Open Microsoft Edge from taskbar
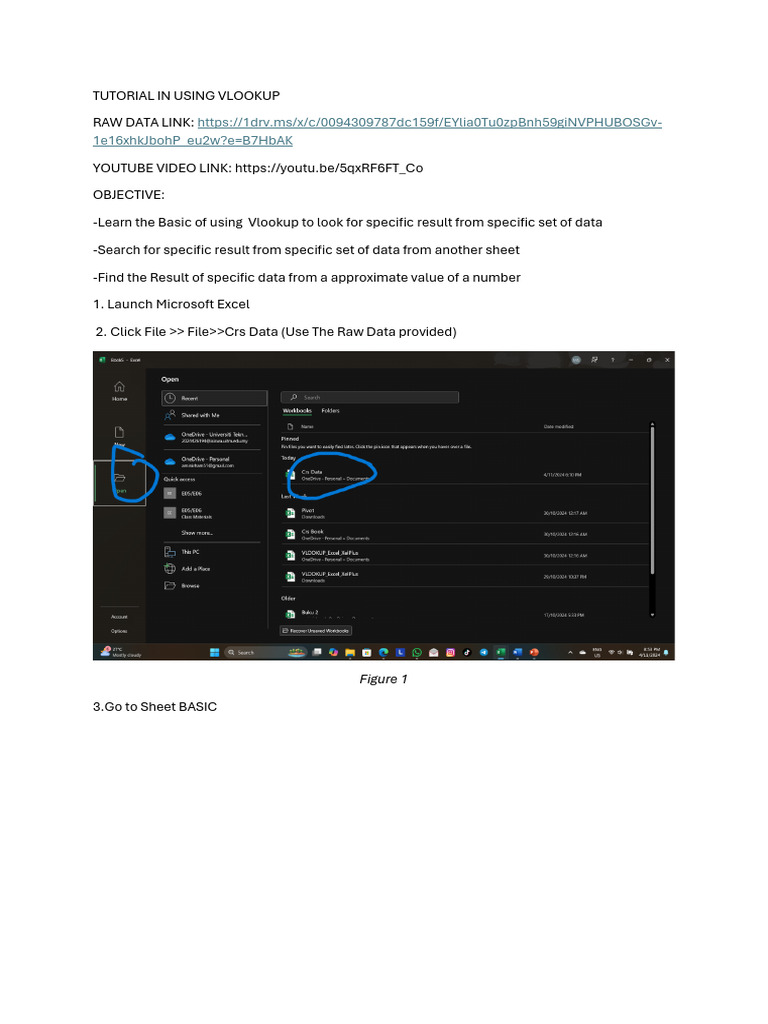Image resolution: width=768 pixels, height=1024 pixels. point(383,652)
